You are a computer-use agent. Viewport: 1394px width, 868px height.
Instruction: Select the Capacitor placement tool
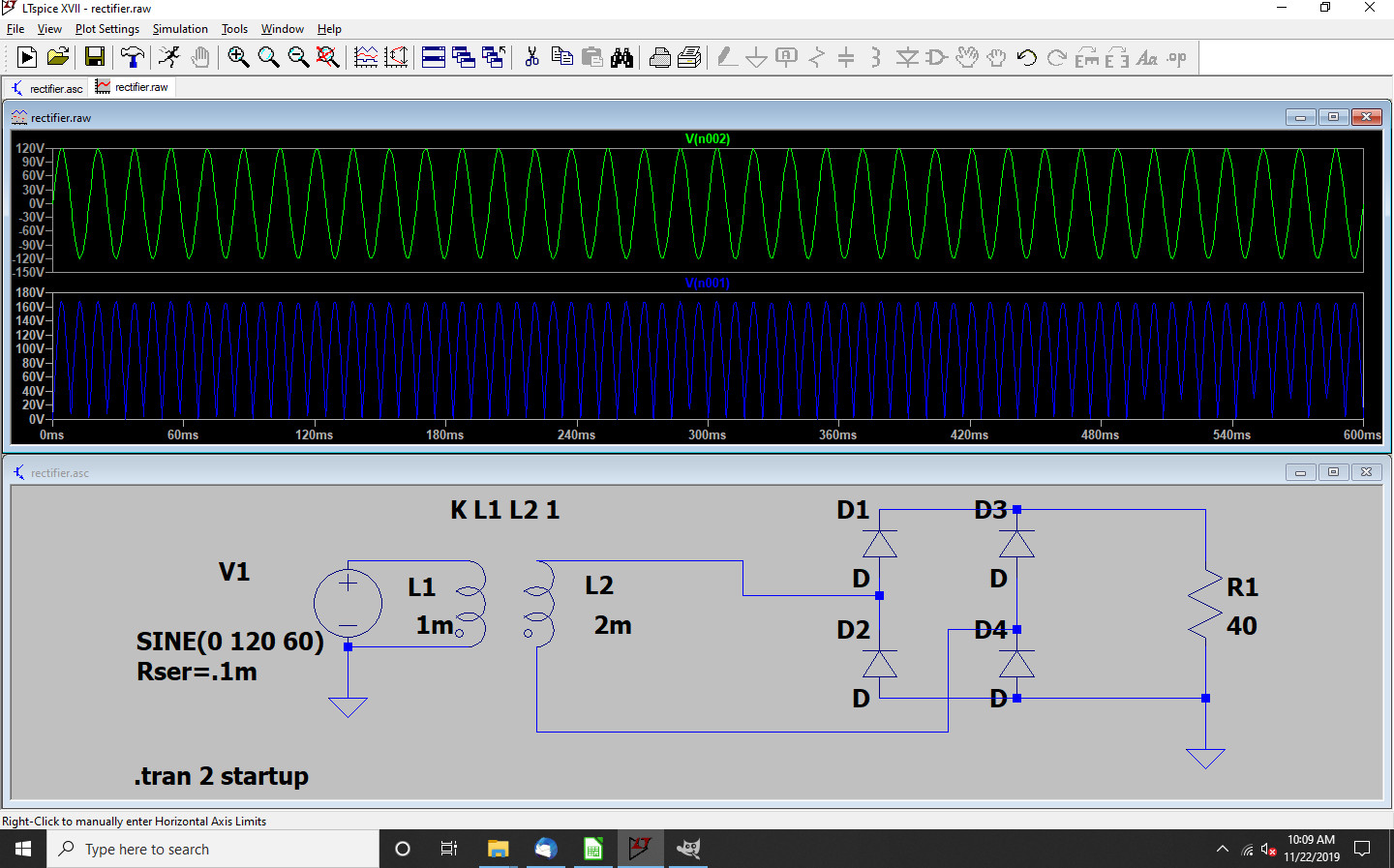coord(845,57)
